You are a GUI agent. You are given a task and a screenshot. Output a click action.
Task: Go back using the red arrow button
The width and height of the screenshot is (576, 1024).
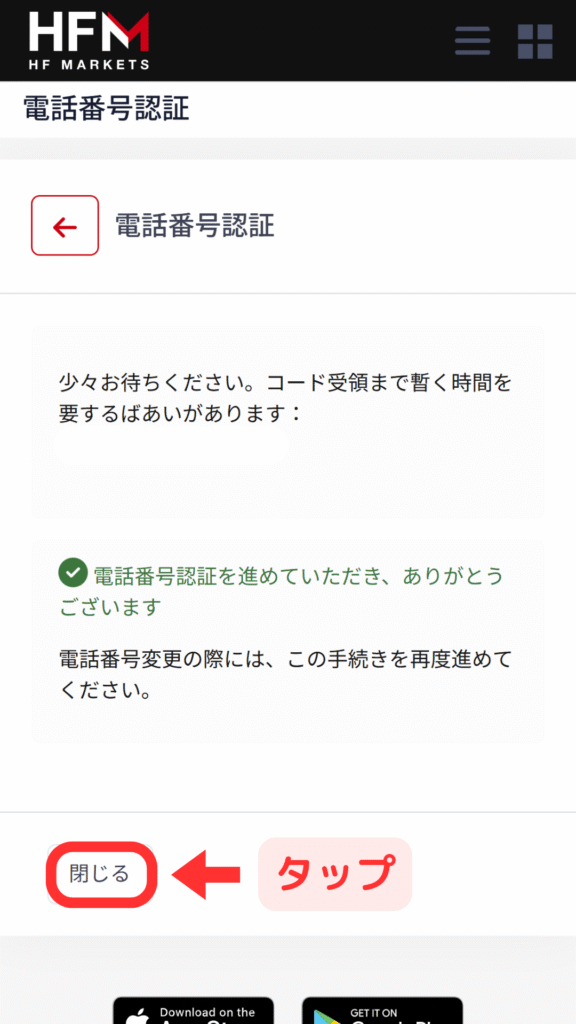tap(65, 225)
